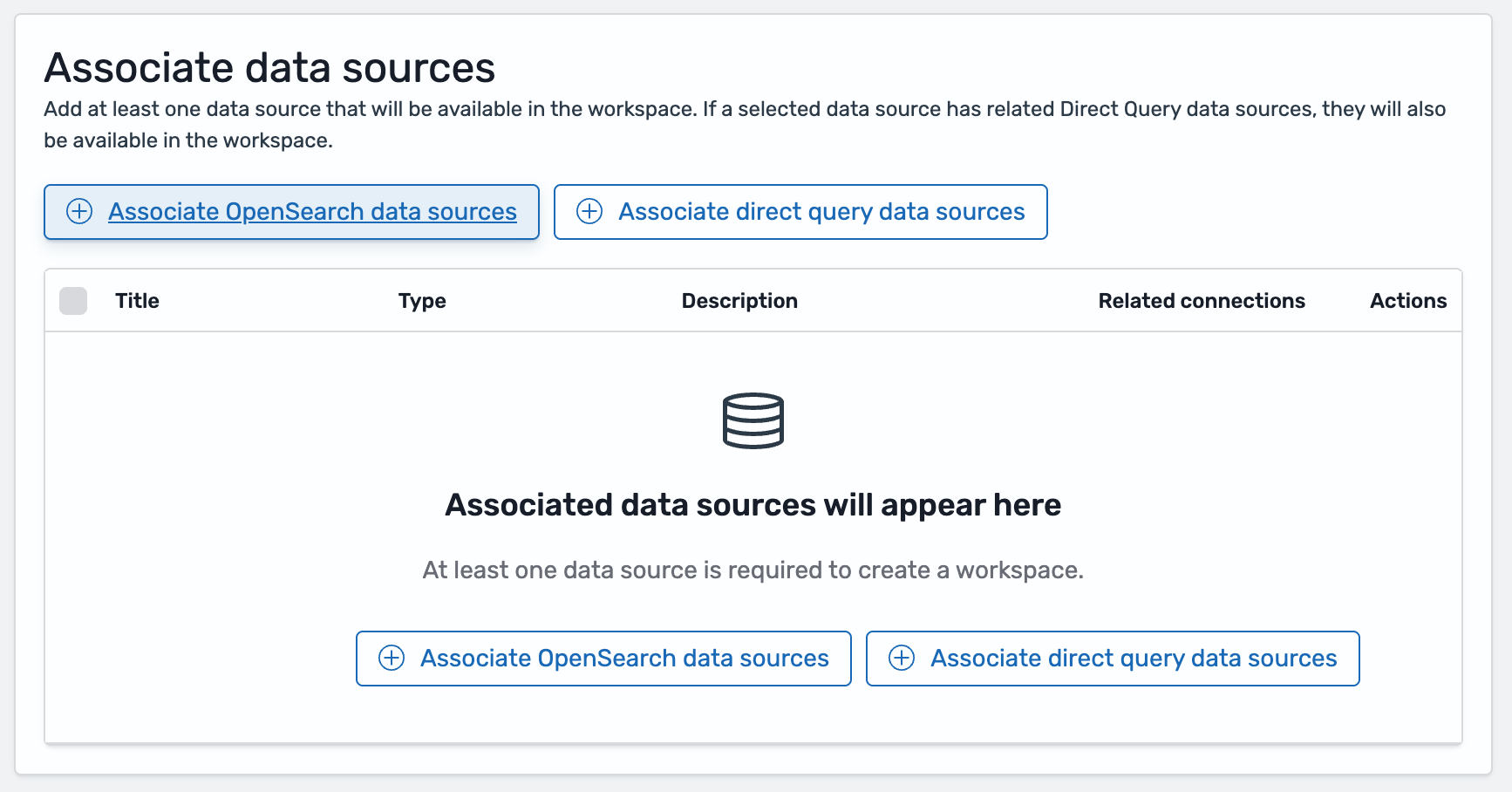This screenshot has height=792, width=1512.
Task: Click the Actions column header
Action: (x=1408, y=301)
